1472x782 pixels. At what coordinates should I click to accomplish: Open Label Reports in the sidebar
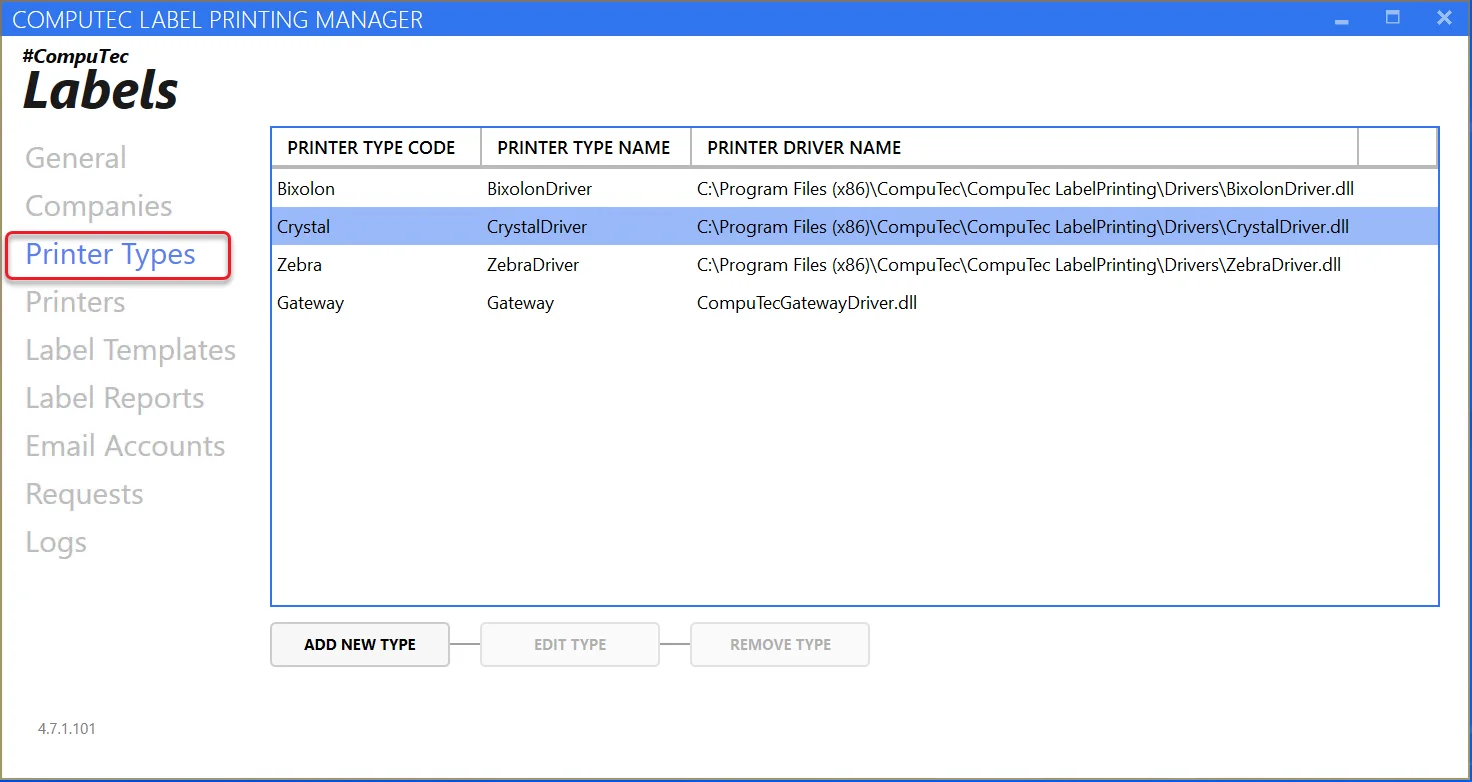tap(115, 398)
